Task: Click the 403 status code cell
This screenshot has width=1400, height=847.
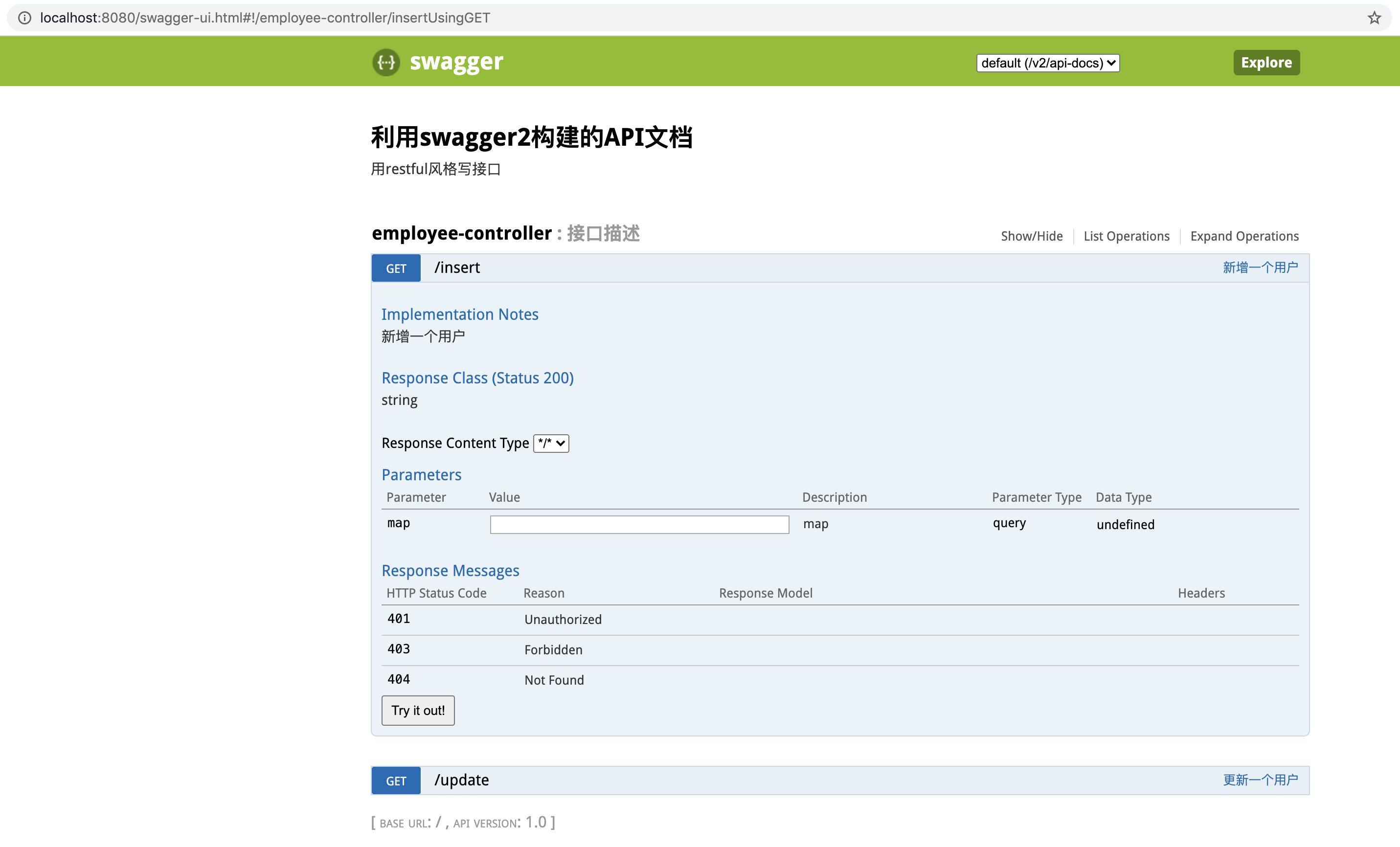Action: pos(398,649)
